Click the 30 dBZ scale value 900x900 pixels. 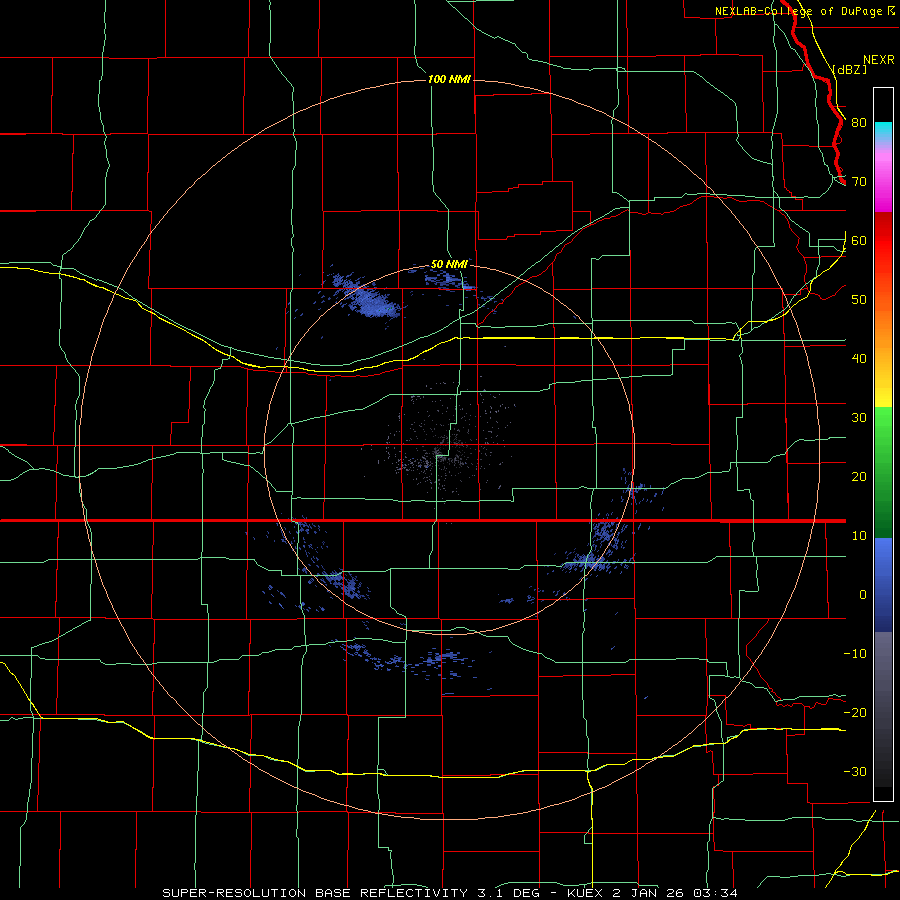859,418
